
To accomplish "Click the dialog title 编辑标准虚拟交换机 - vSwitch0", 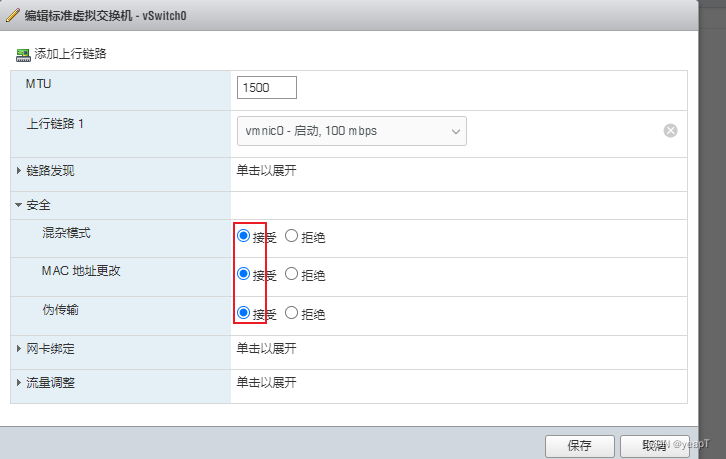I will (106, 16).
